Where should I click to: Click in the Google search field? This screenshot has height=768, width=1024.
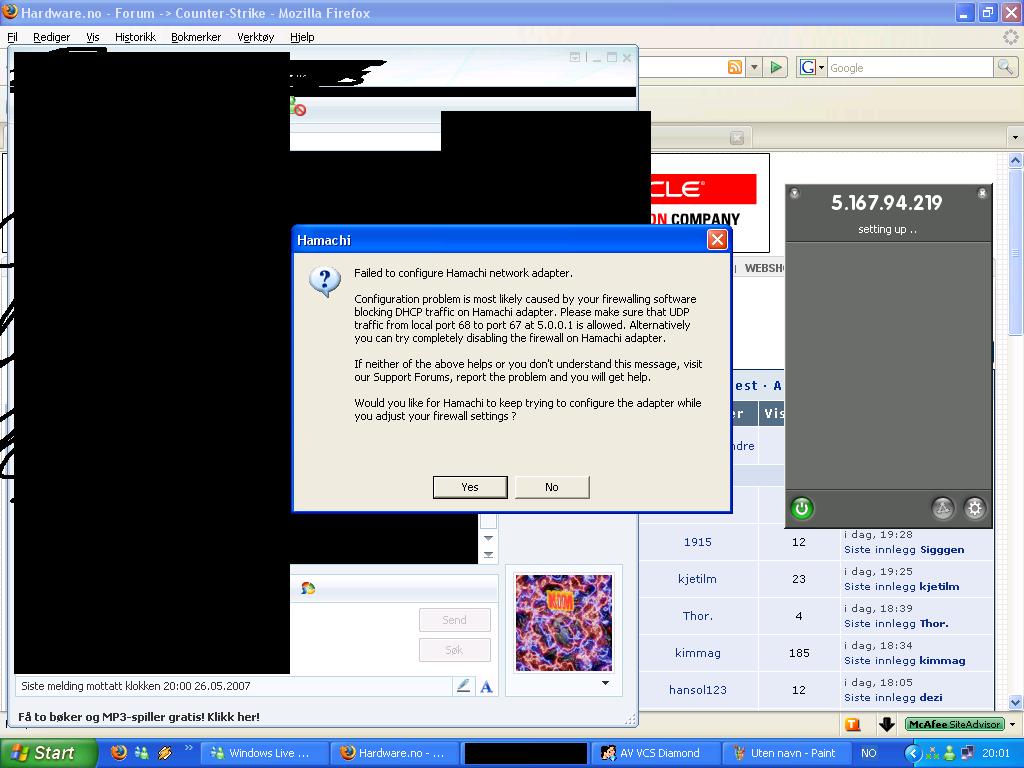(909, 67)
